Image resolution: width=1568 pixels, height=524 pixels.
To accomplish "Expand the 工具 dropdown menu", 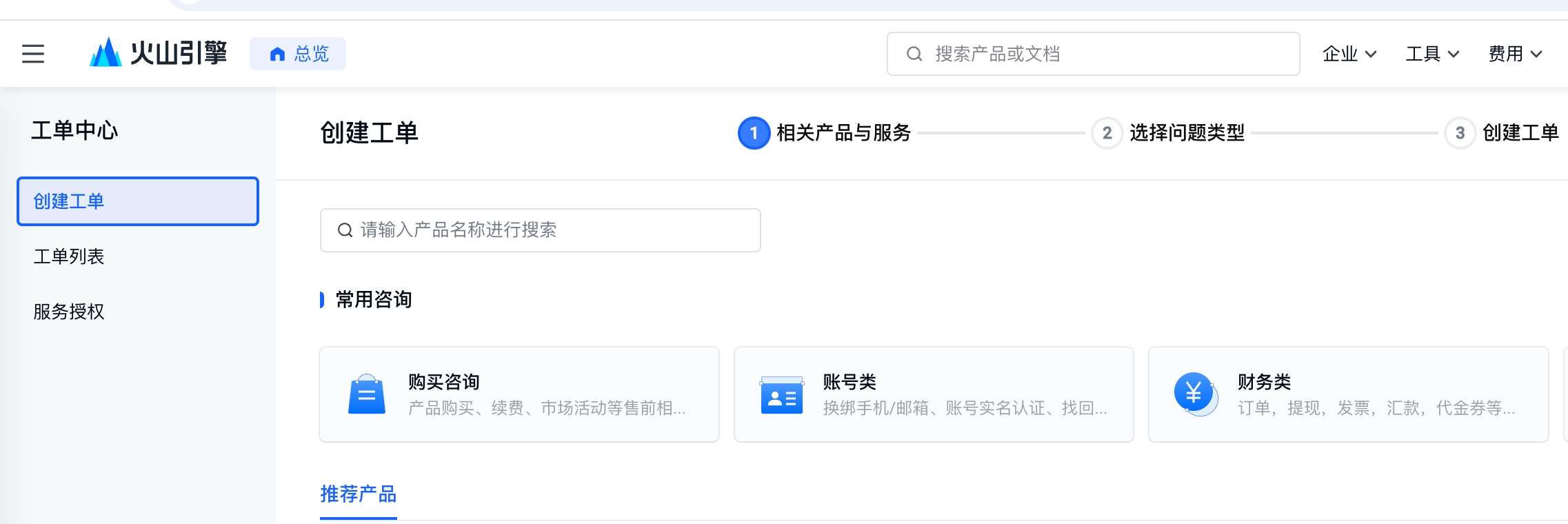I will 1432,54.
